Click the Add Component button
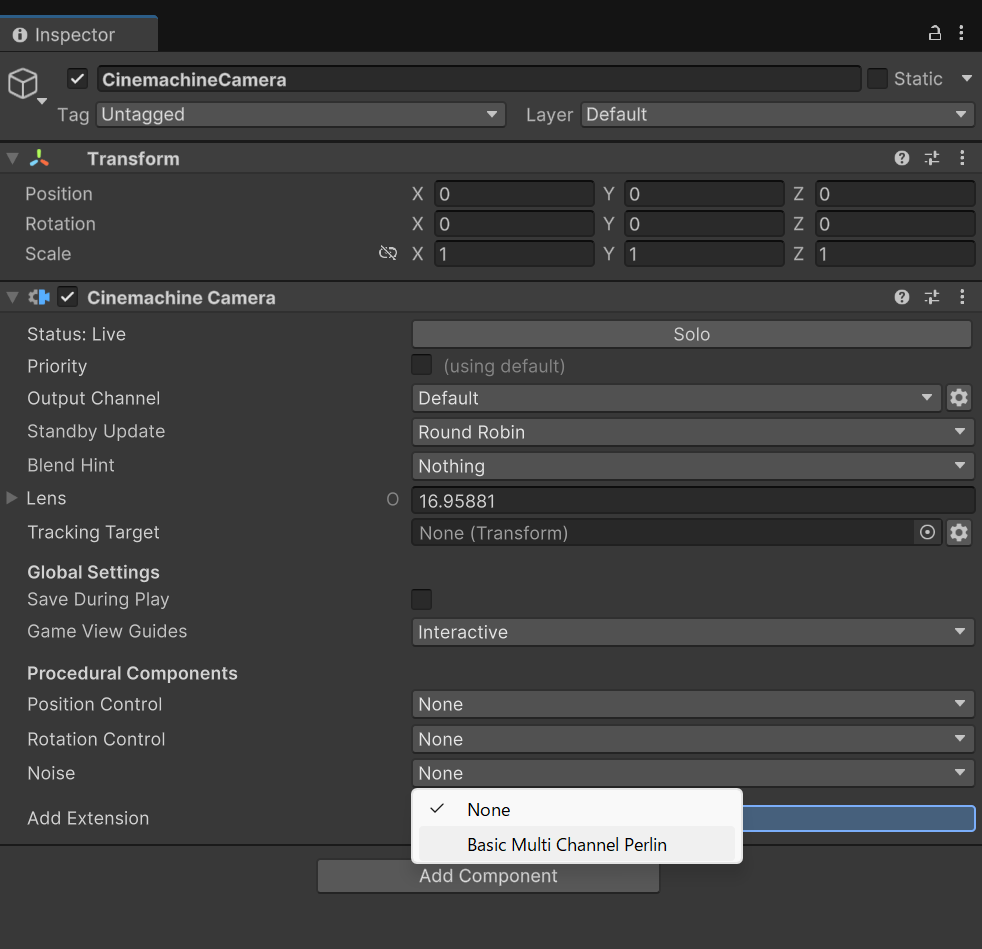982x949 pixels. (488, 876)
